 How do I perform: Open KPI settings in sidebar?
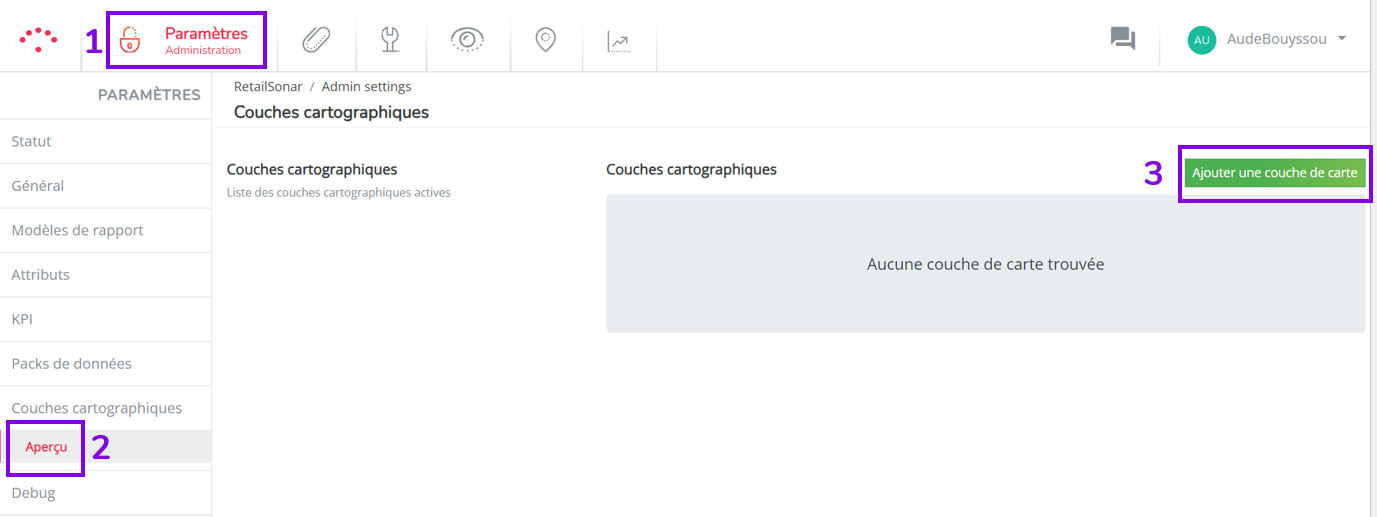106,319
